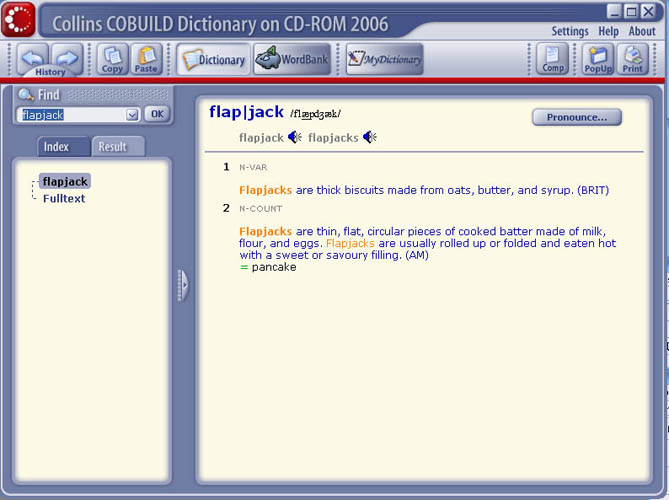Click the N-COUNT grammar label

pyautogui.click(x=261, y=209)
